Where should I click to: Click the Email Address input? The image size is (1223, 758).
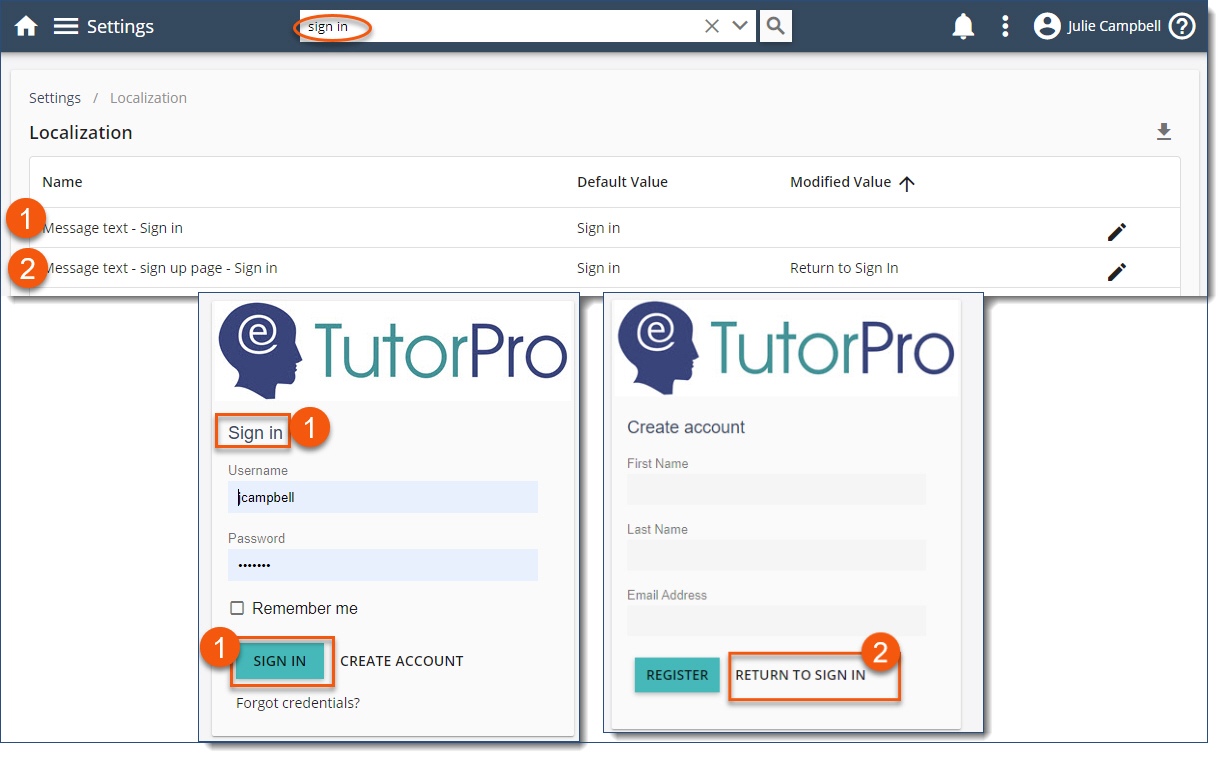[x=776, y=621]
